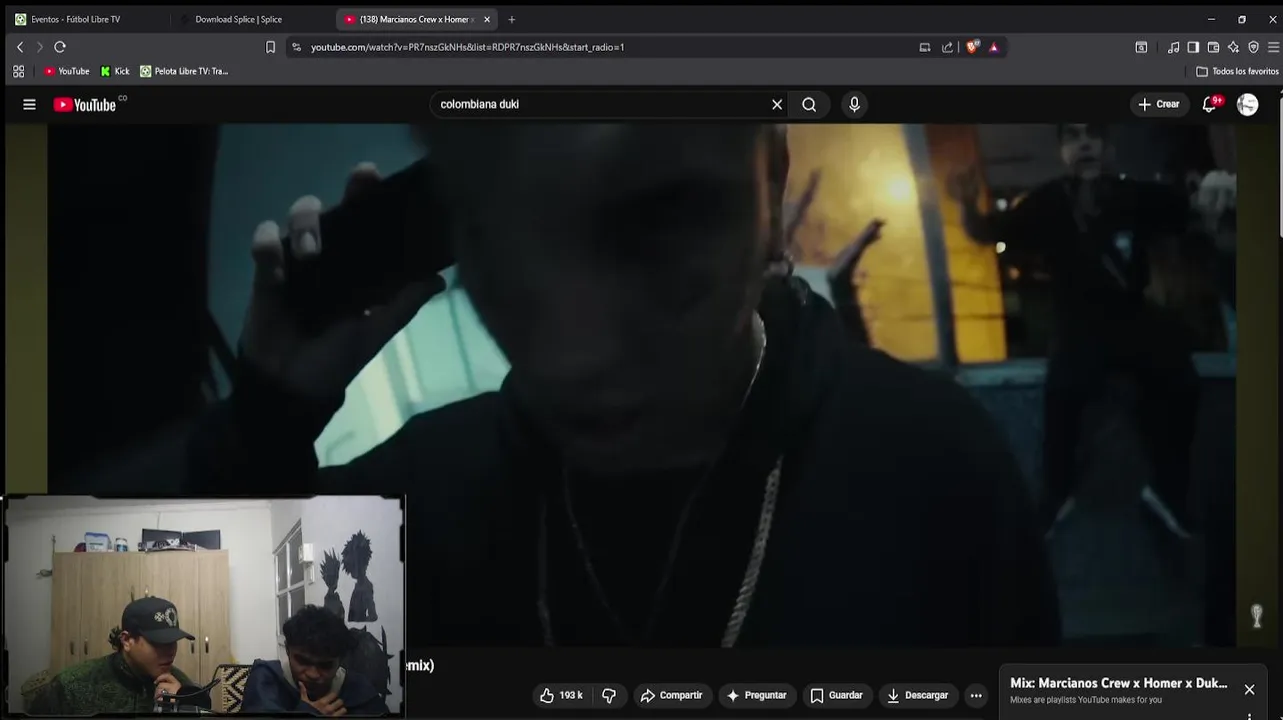Share this page from the address bar
1283x720 pixels.
click(948, 47)
